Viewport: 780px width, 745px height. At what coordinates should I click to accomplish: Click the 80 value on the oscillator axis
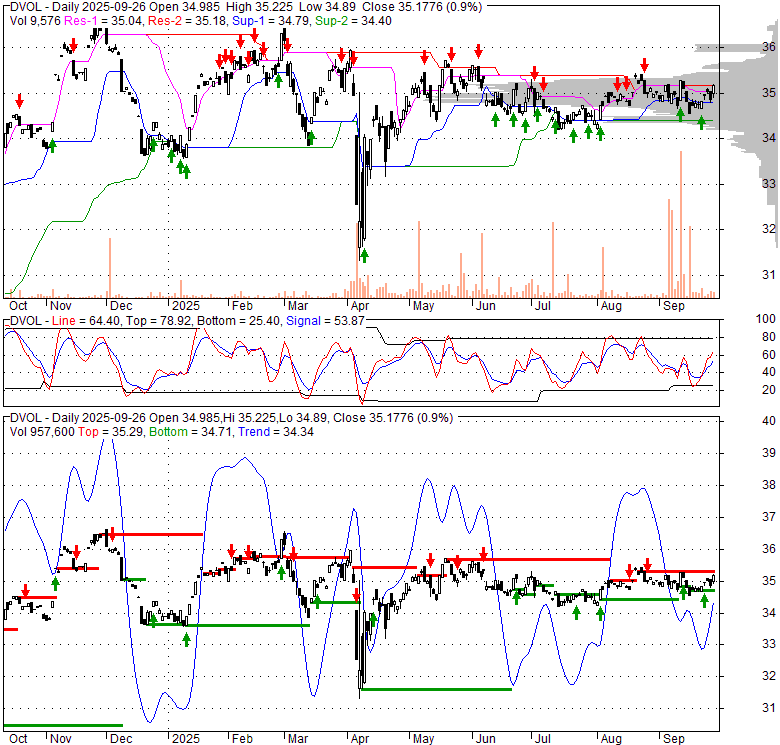coord(769,337)
